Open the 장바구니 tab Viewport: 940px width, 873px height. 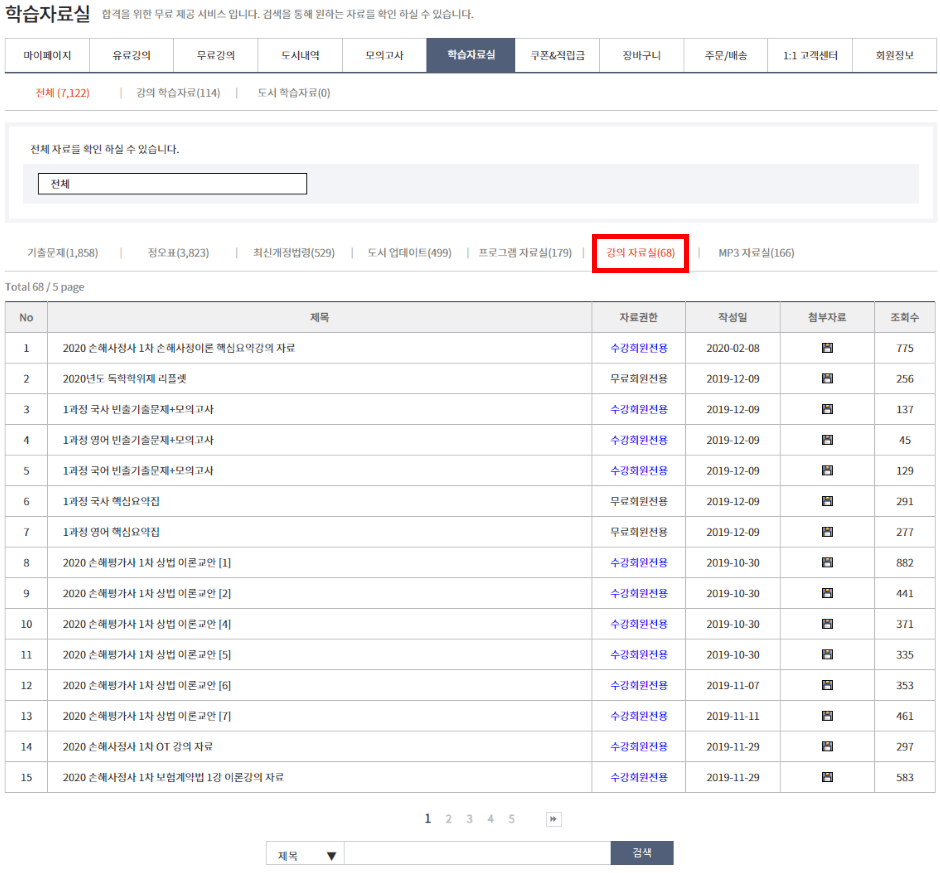coord(641,55)
